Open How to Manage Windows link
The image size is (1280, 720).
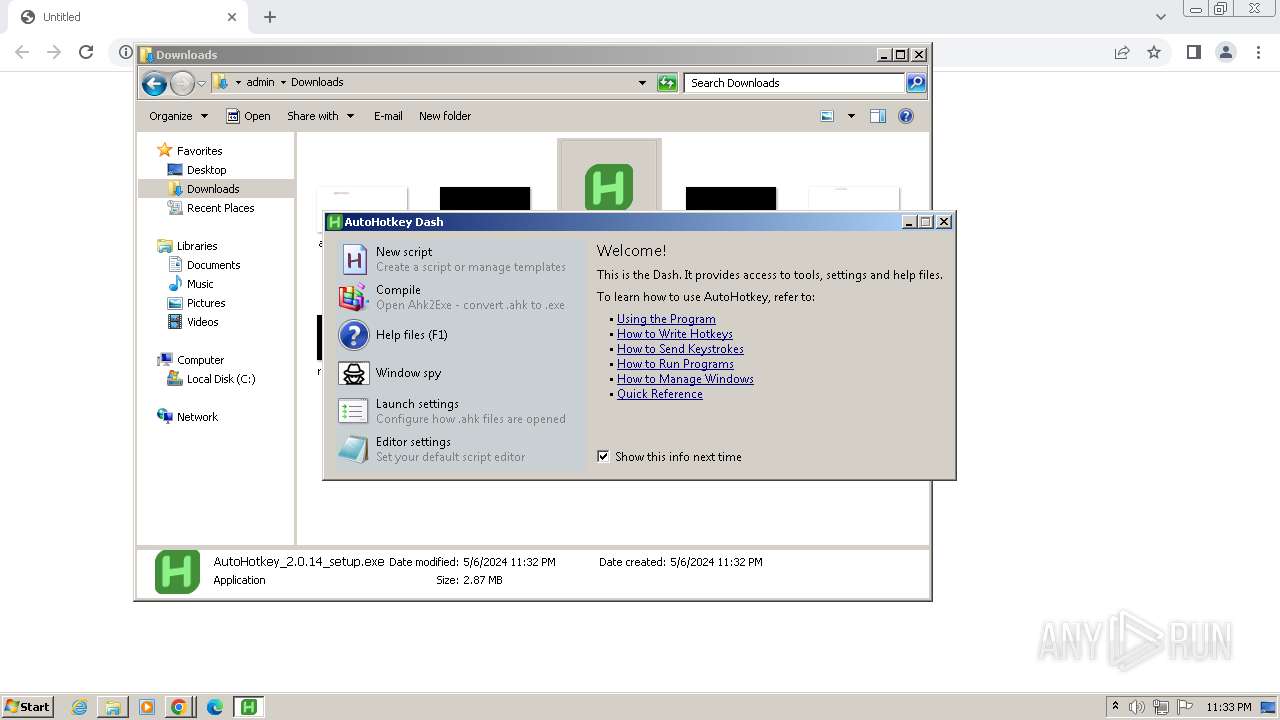[685, 379]
